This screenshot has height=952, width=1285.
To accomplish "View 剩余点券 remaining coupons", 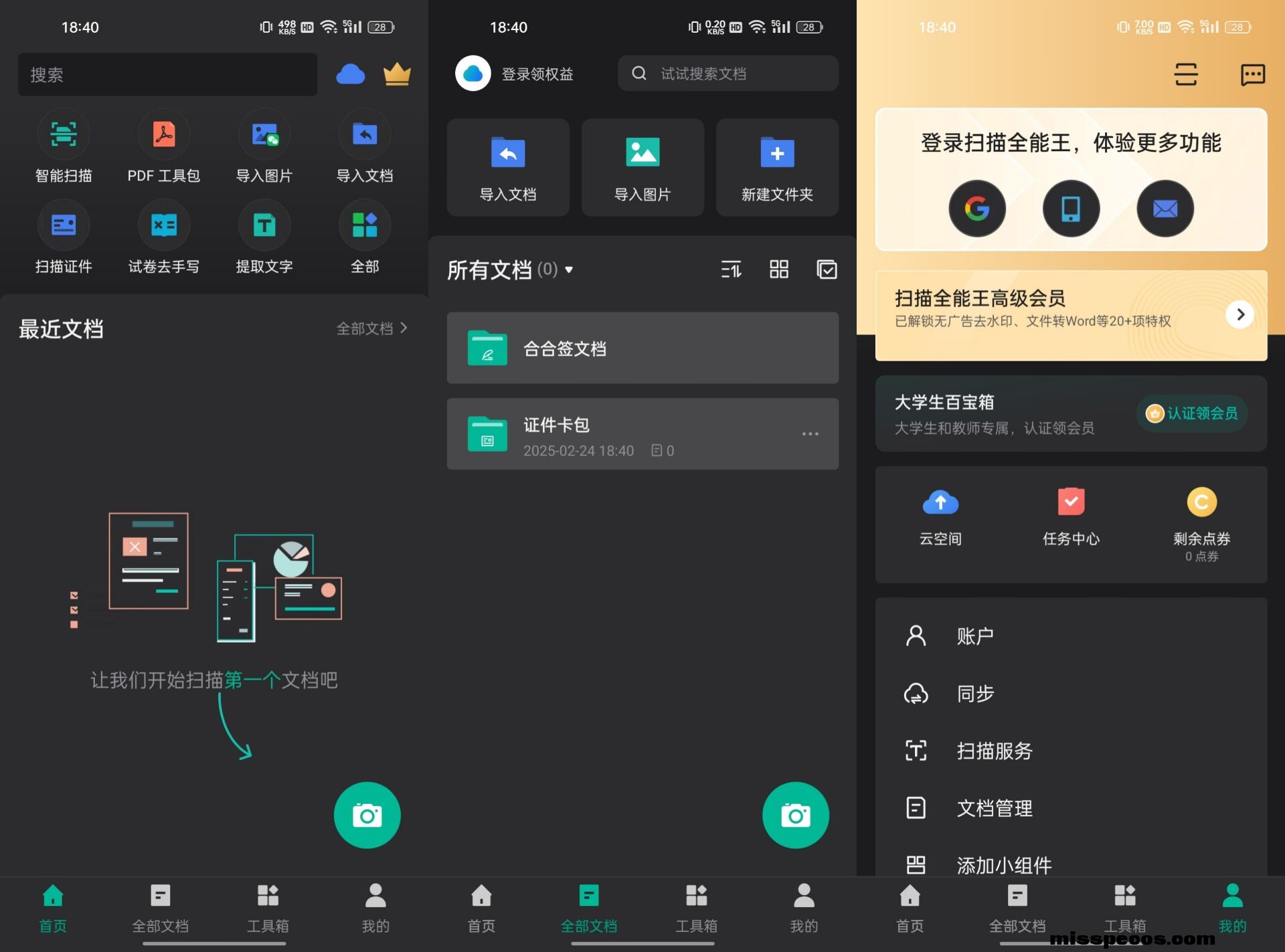I will tap(1202, 525).
